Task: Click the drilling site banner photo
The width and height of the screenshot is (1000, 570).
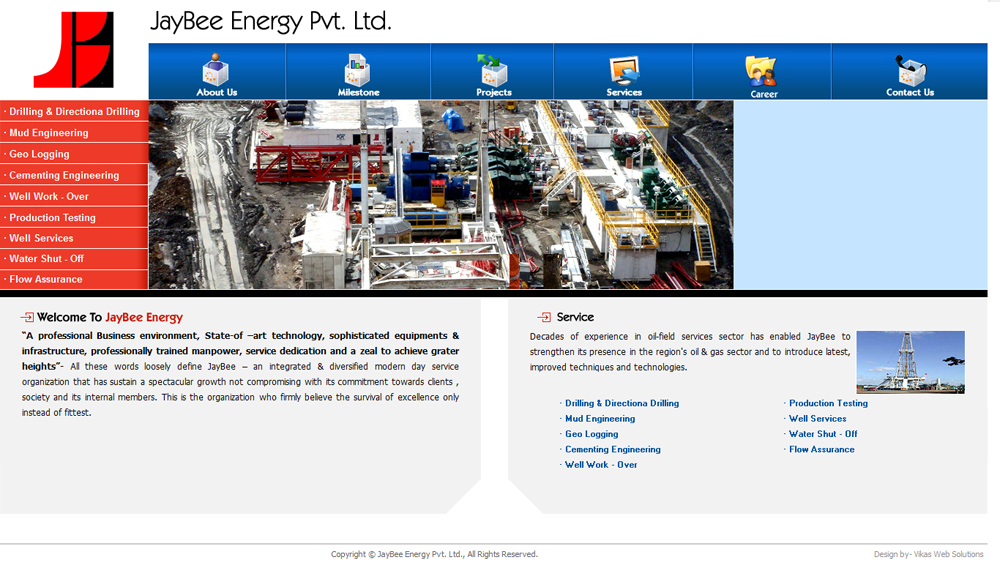Action: point(441,194)
